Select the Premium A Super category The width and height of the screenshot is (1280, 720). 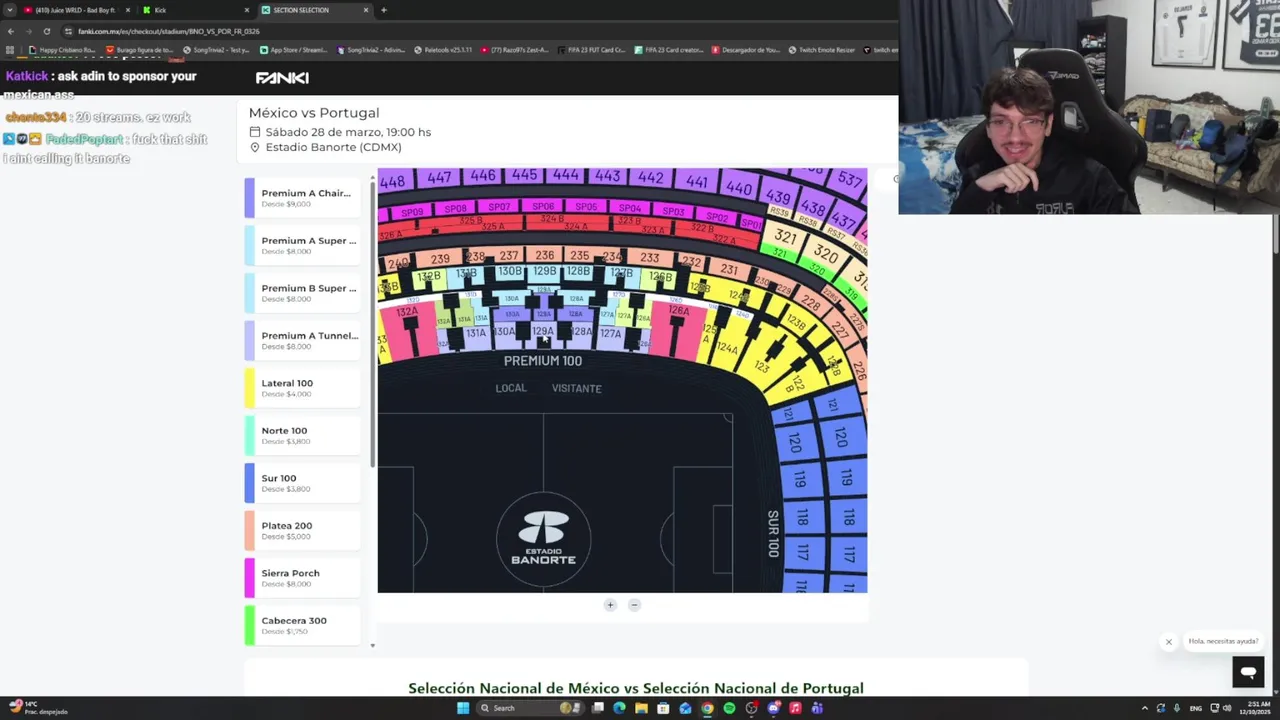302,245
